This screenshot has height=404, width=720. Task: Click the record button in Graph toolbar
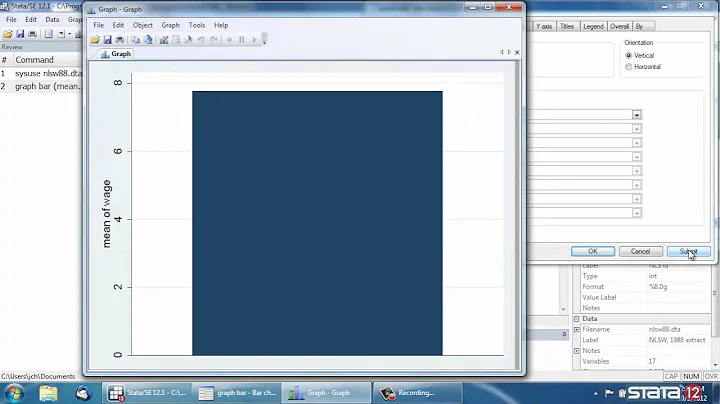point(229,40)
